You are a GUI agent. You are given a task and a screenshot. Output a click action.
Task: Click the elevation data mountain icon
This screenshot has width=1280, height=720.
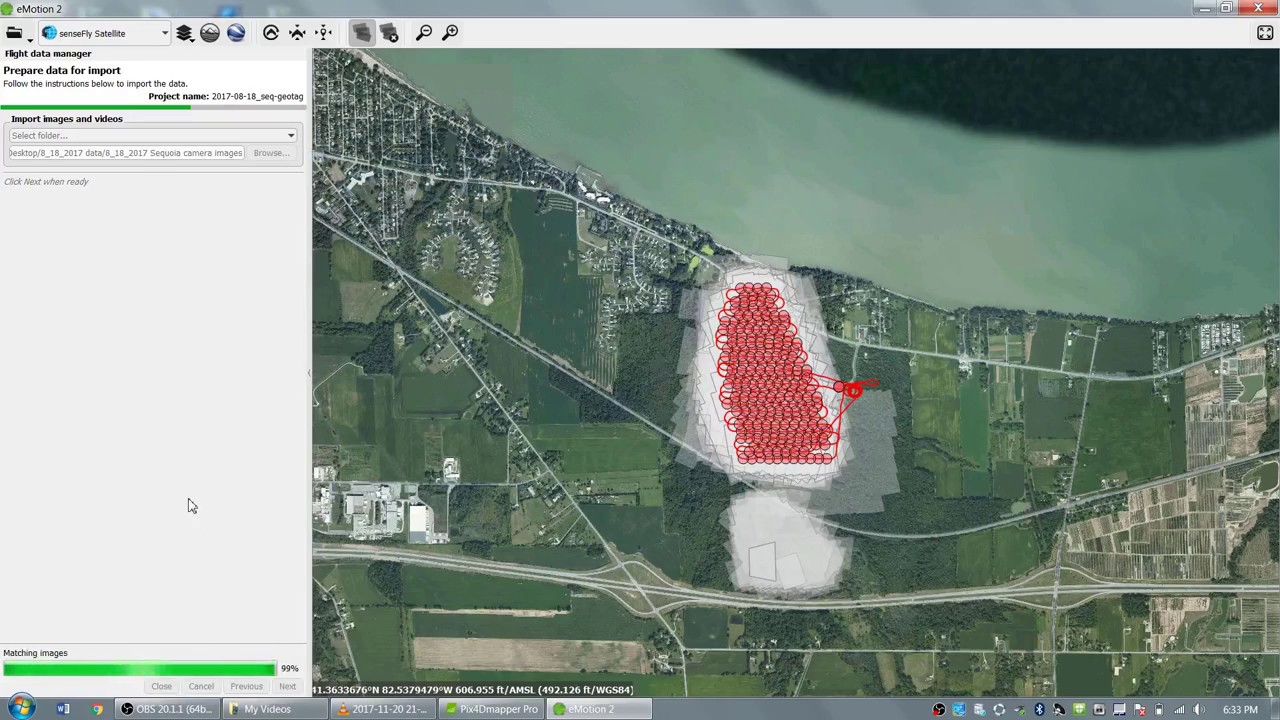tap(210, 33)
